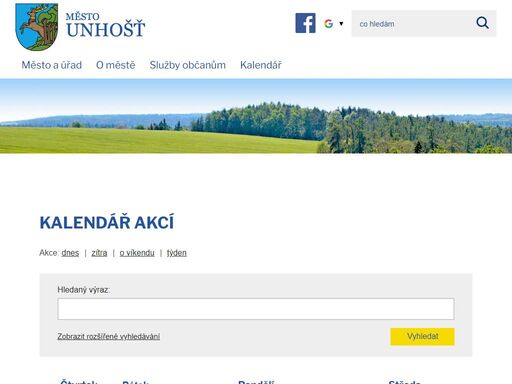
Task: Show events for 'týden'
Action: pos(177,253)
